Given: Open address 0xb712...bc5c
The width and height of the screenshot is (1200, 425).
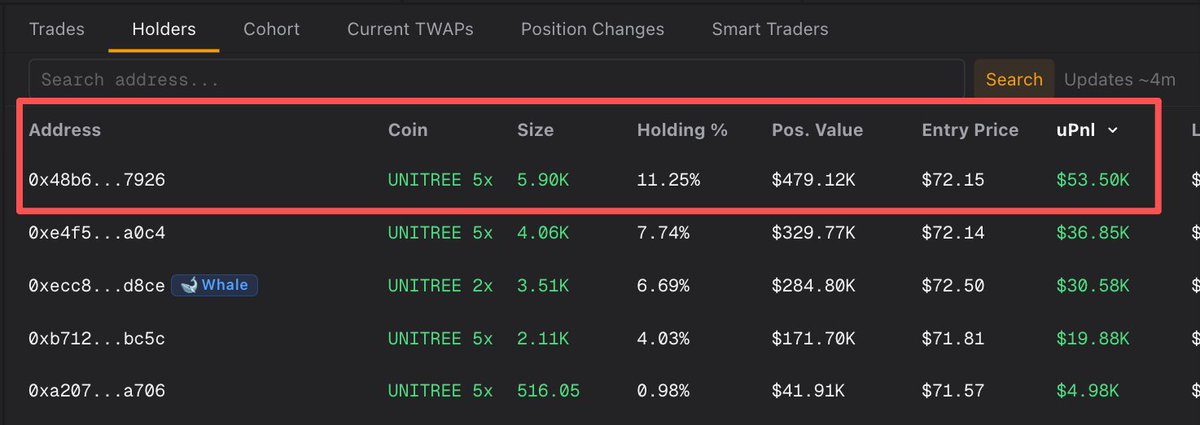Looking at the screenshot, I should coord(97,339).
